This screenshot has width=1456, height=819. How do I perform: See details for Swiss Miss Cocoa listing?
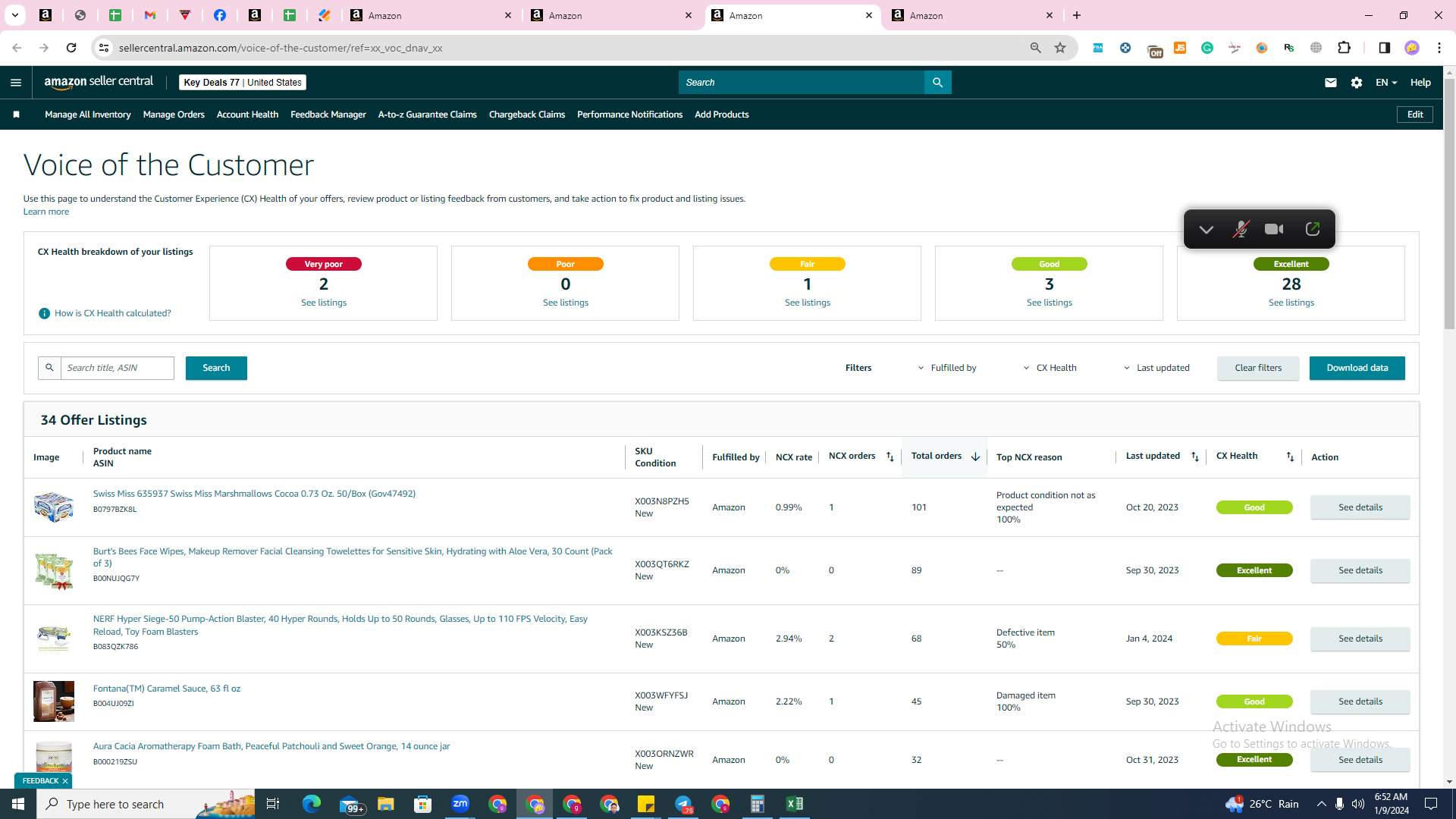click(1360, 507)
